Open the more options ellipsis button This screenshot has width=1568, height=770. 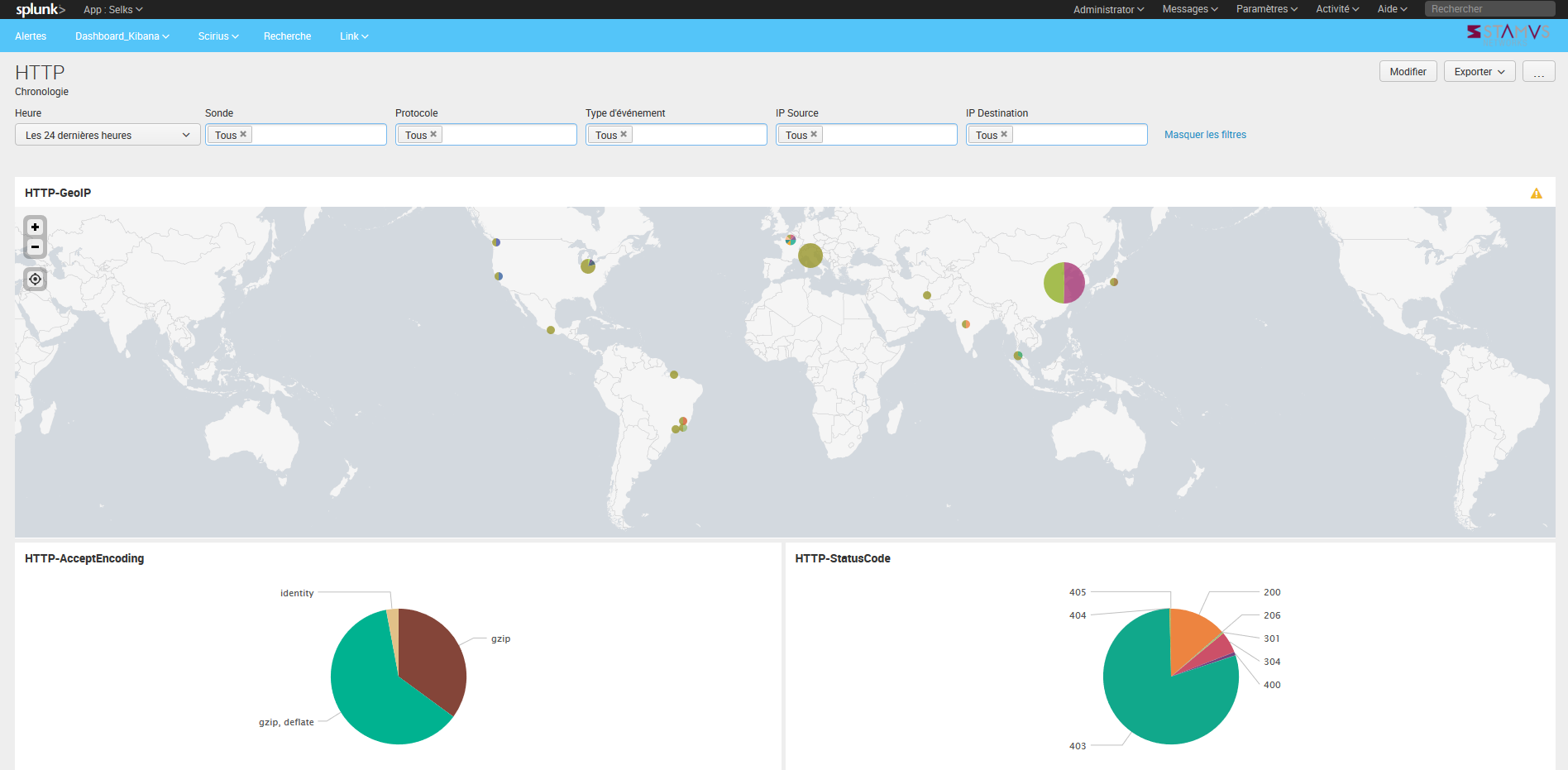1538,72
